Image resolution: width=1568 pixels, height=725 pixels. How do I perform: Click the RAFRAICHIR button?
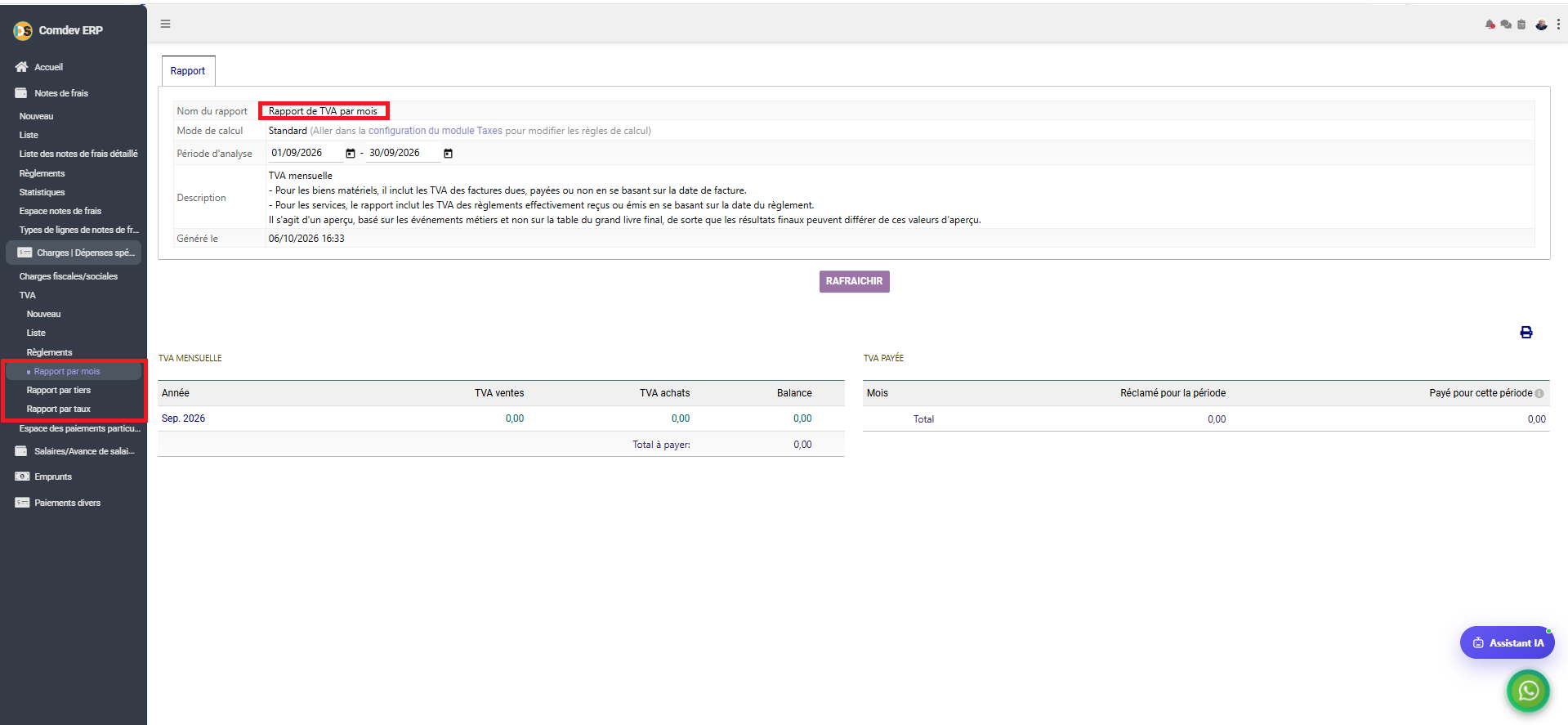[854, 281]
